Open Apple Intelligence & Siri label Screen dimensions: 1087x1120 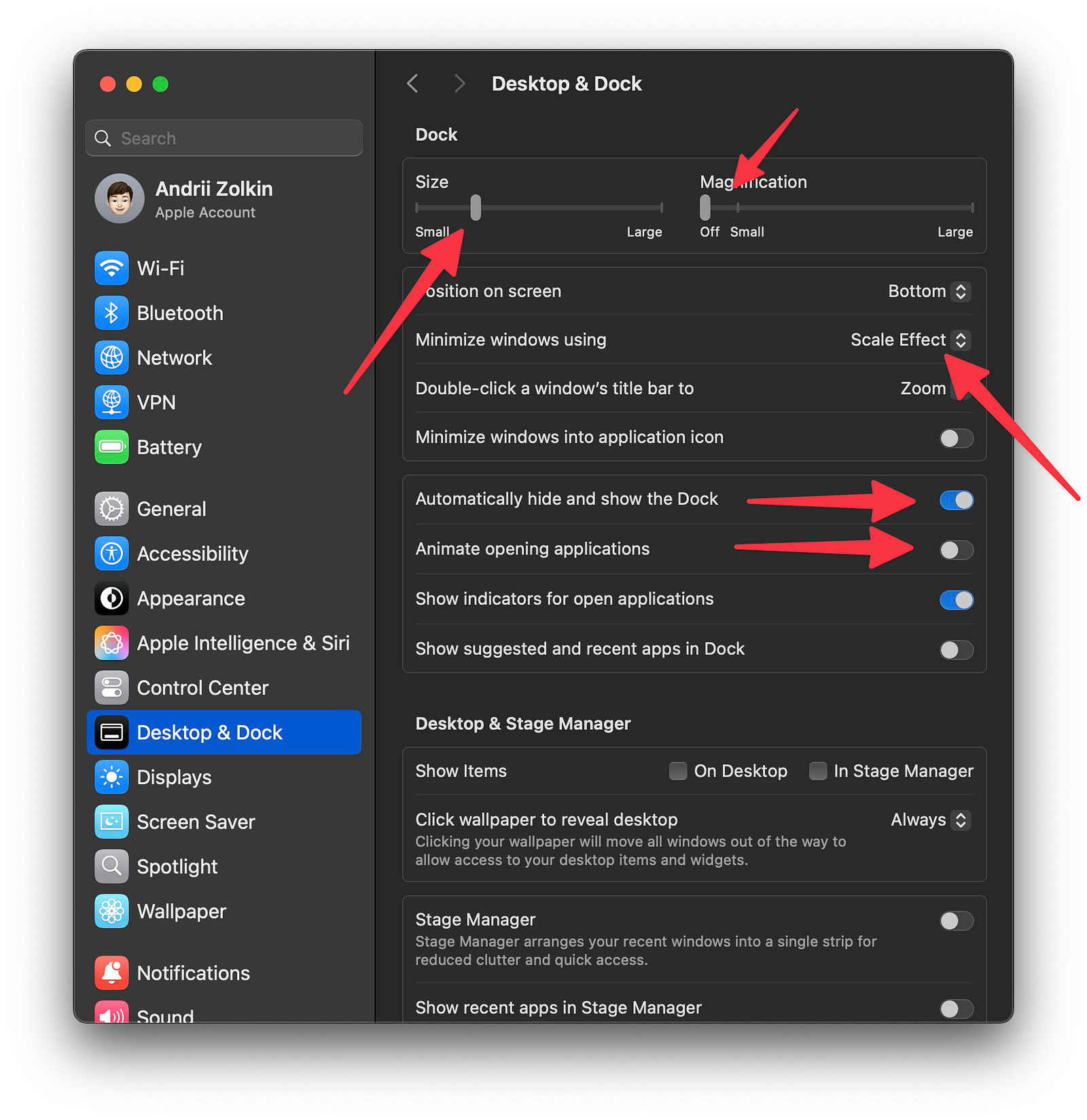[x=243, y=644]
